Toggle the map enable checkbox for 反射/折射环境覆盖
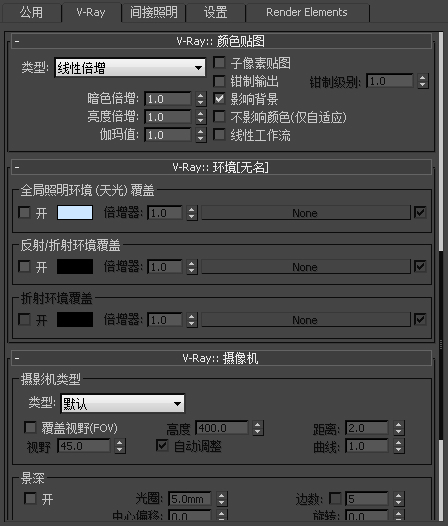The image size is (448, 526). (420, 267)
